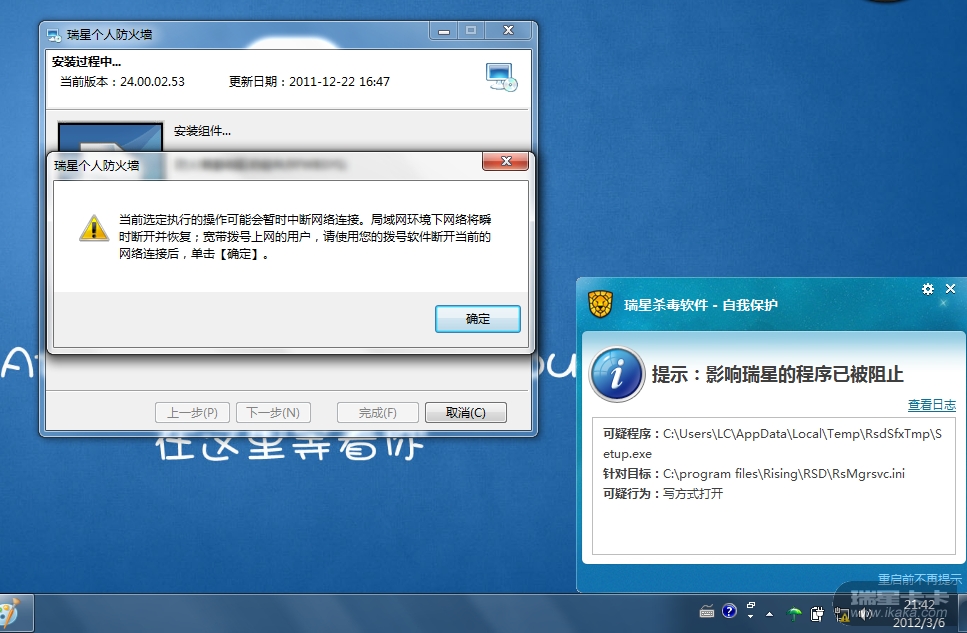Close the 瑞星个人防火墙 warning dialog via red X
967x633 pixels.
click(506, 162)
